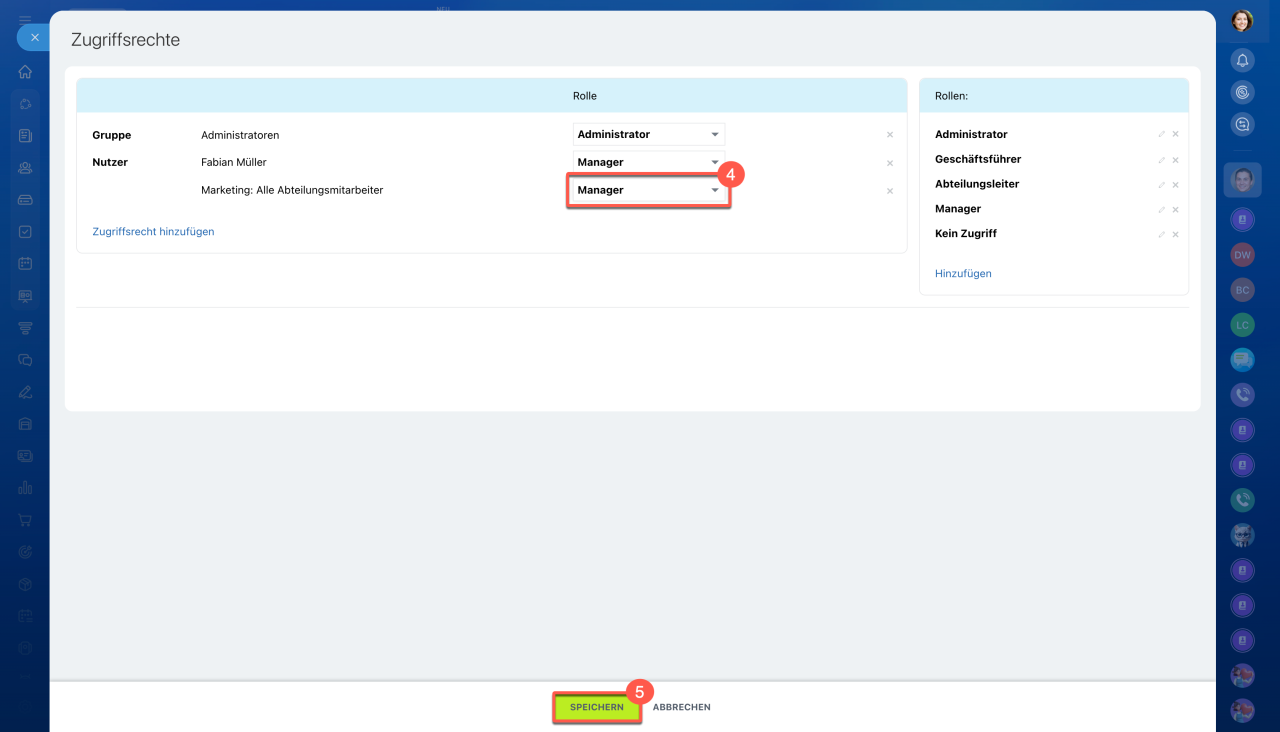Open the funnel icon in the left sidebar
The width and height of the screenshot is (1280, 732).
pyautogui.click(x=25, y=328)
